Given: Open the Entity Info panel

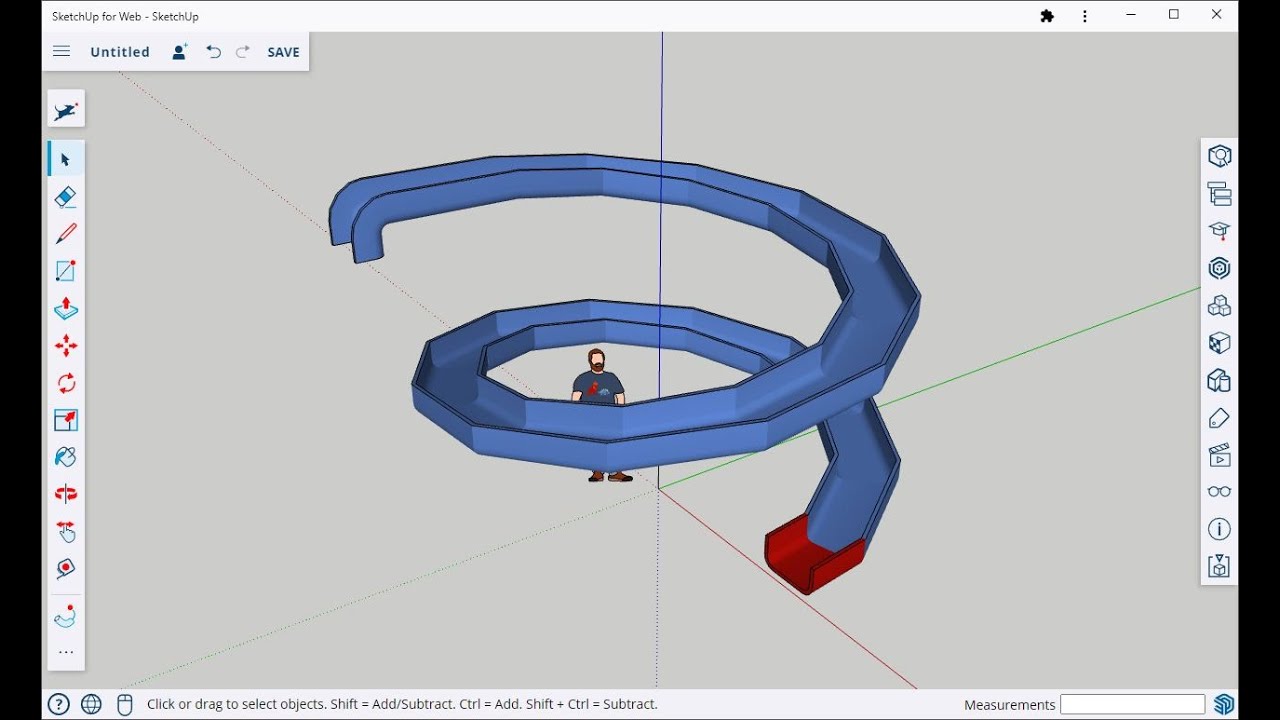Looking at the screenshot, I should 1219,156.
